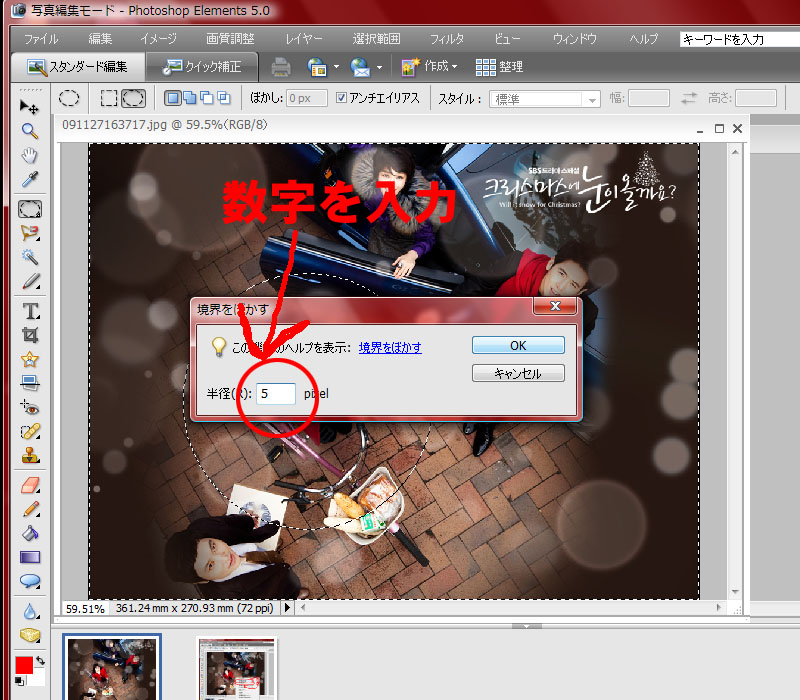Click the Print icon in toolbar
Screen dimensions: 800x700
pyautogui.click(x=281, y=67)
